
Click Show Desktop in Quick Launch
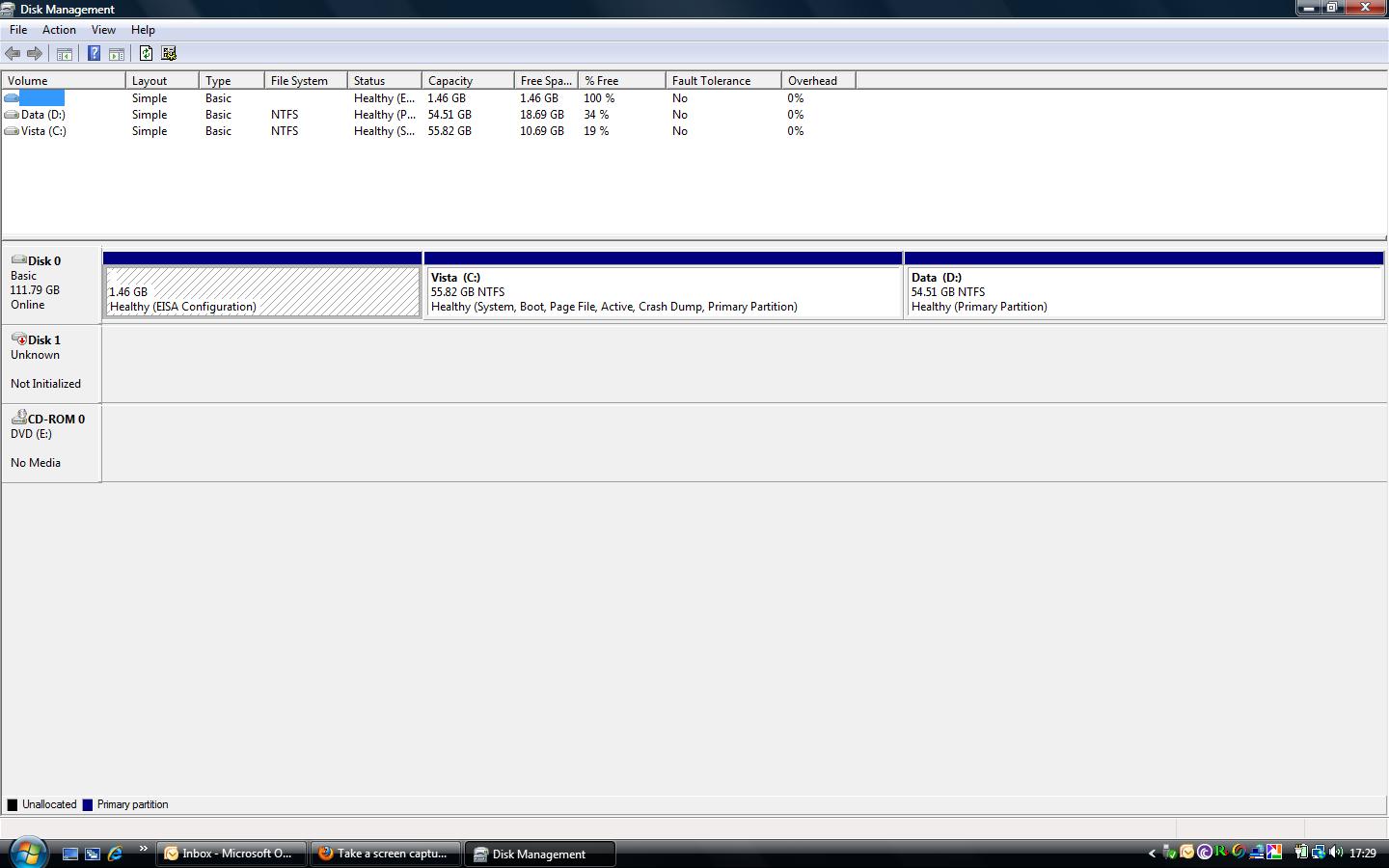[70, 854]
